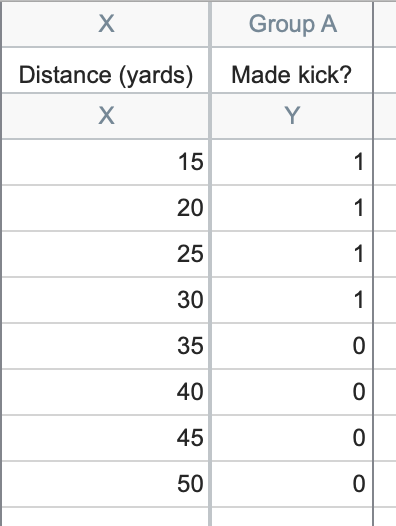Screen dimensions: 396x526
Task: Click the Distance (yards) title cell
Action: (x=105, y=70)
